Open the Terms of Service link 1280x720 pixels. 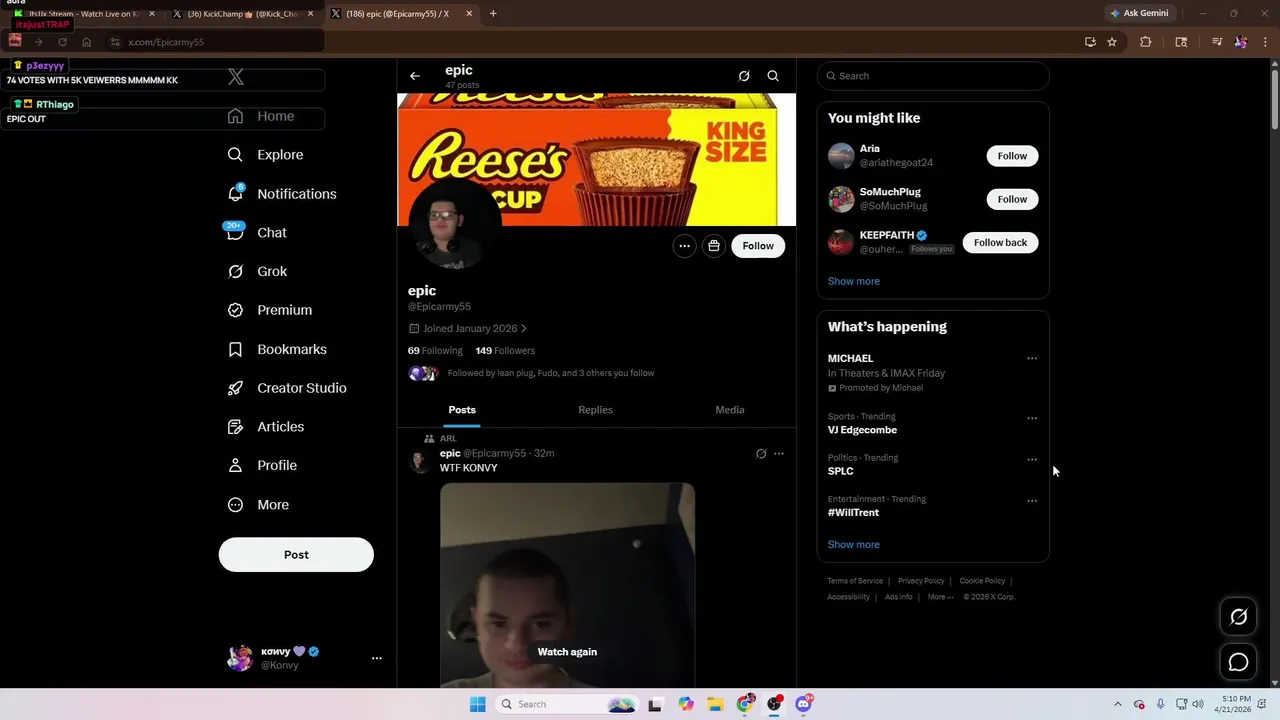point(855,581)
